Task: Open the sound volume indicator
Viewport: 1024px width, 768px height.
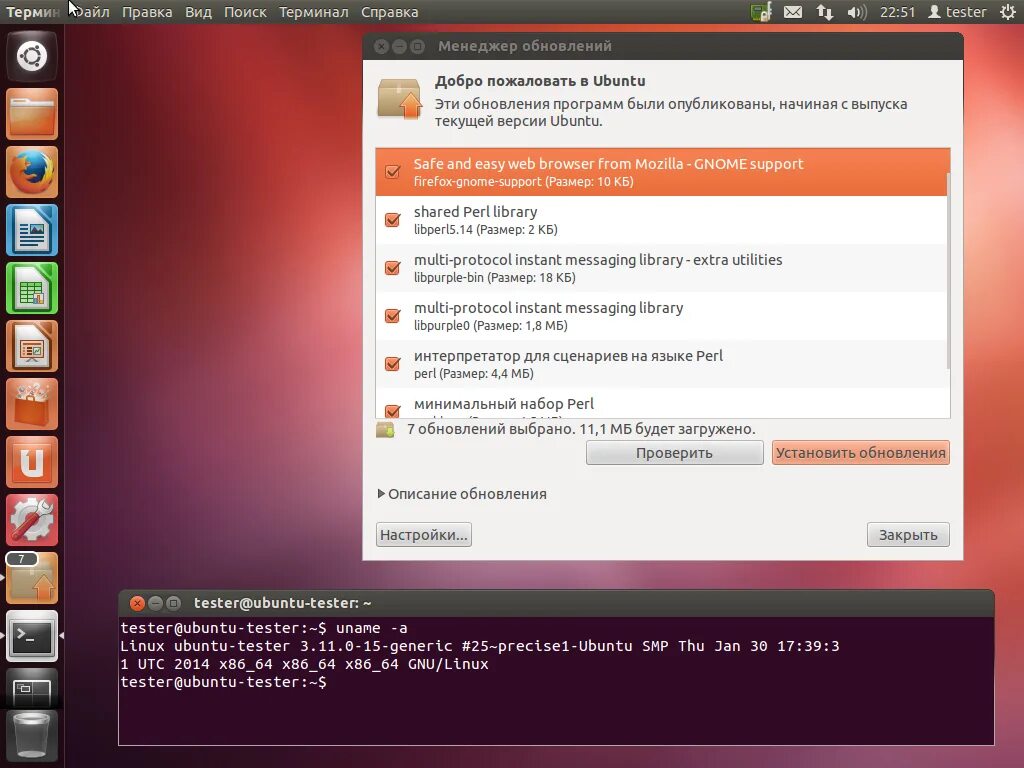Action: [x=857, y=12]
